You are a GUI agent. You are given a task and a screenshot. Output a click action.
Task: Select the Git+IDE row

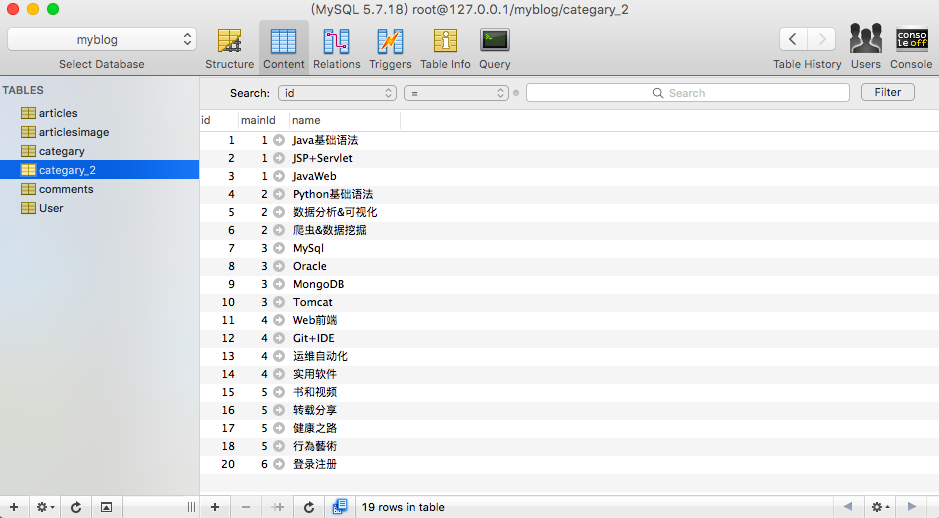pos(569,338)
